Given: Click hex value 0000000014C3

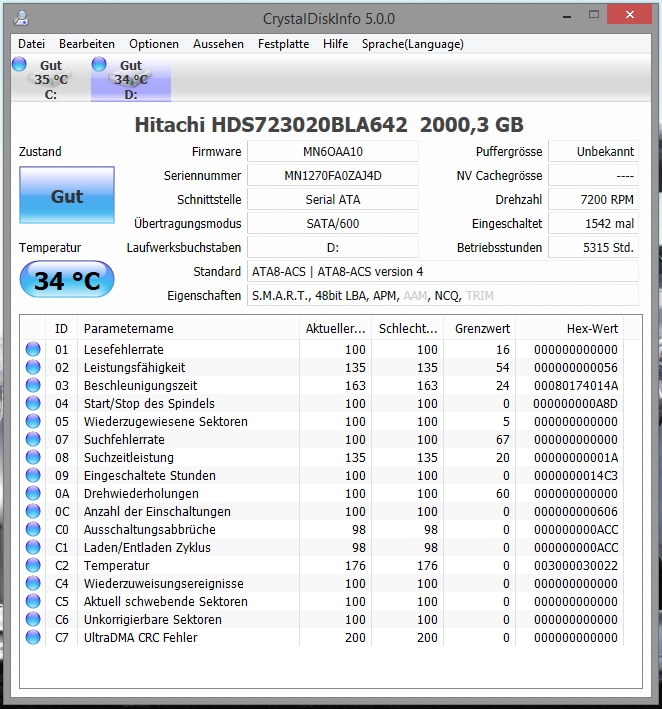Looking at the screenshot, I should pos(576,475).
